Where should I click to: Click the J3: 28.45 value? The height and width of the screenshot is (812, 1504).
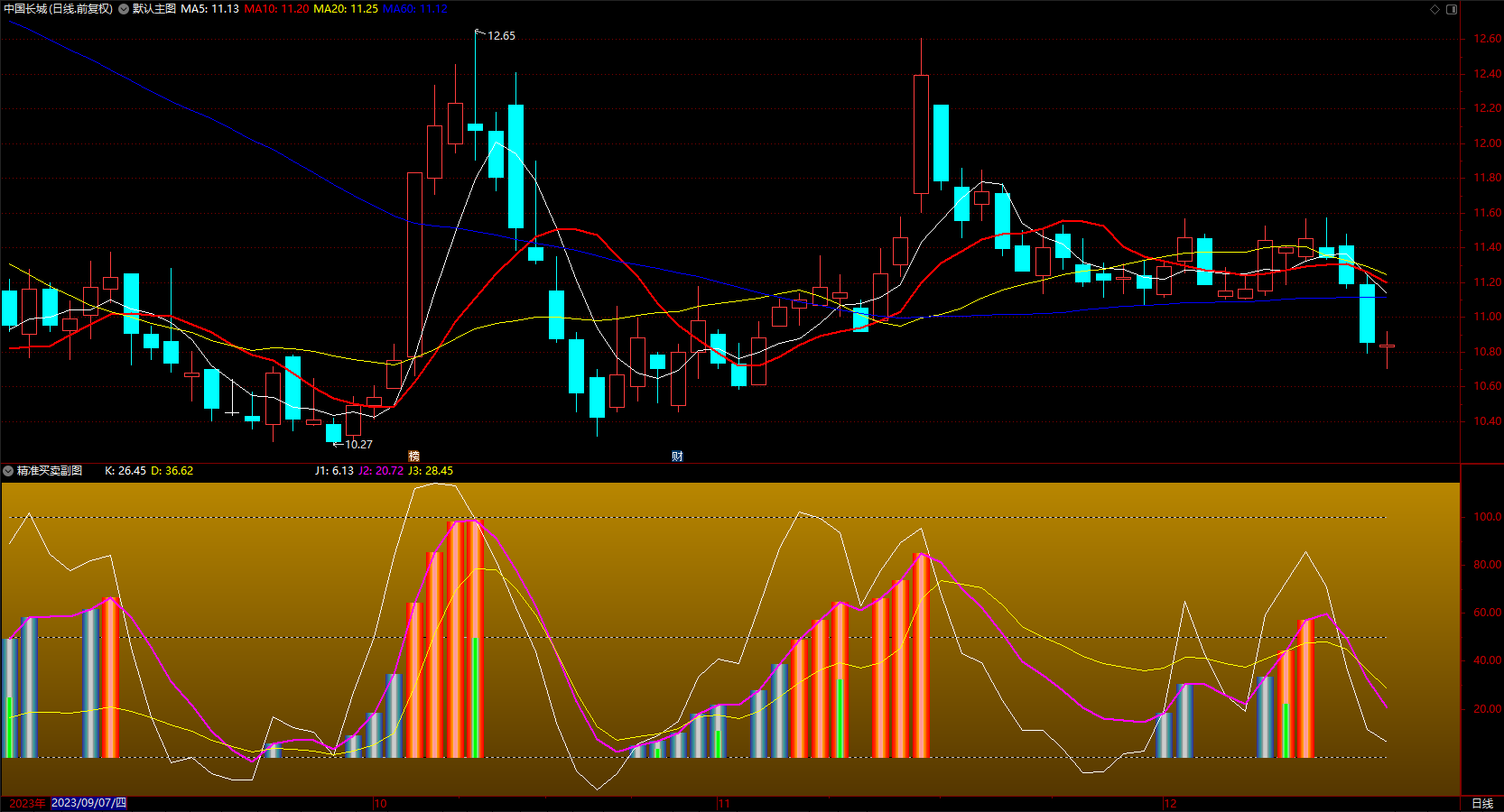point(431,471)
